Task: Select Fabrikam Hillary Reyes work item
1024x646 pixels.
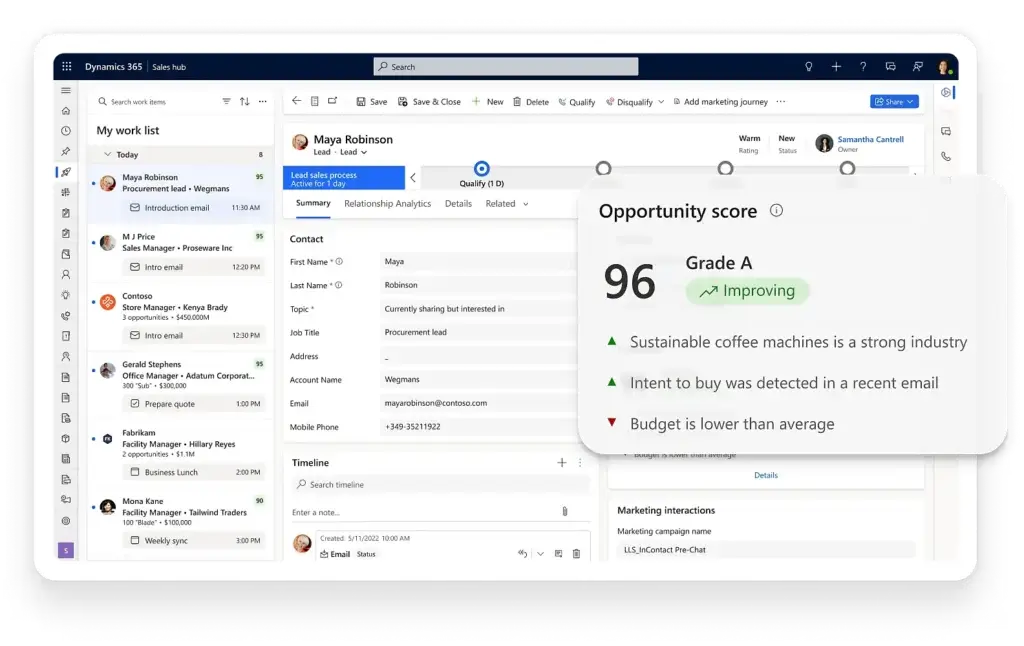Action: point(181,453)
